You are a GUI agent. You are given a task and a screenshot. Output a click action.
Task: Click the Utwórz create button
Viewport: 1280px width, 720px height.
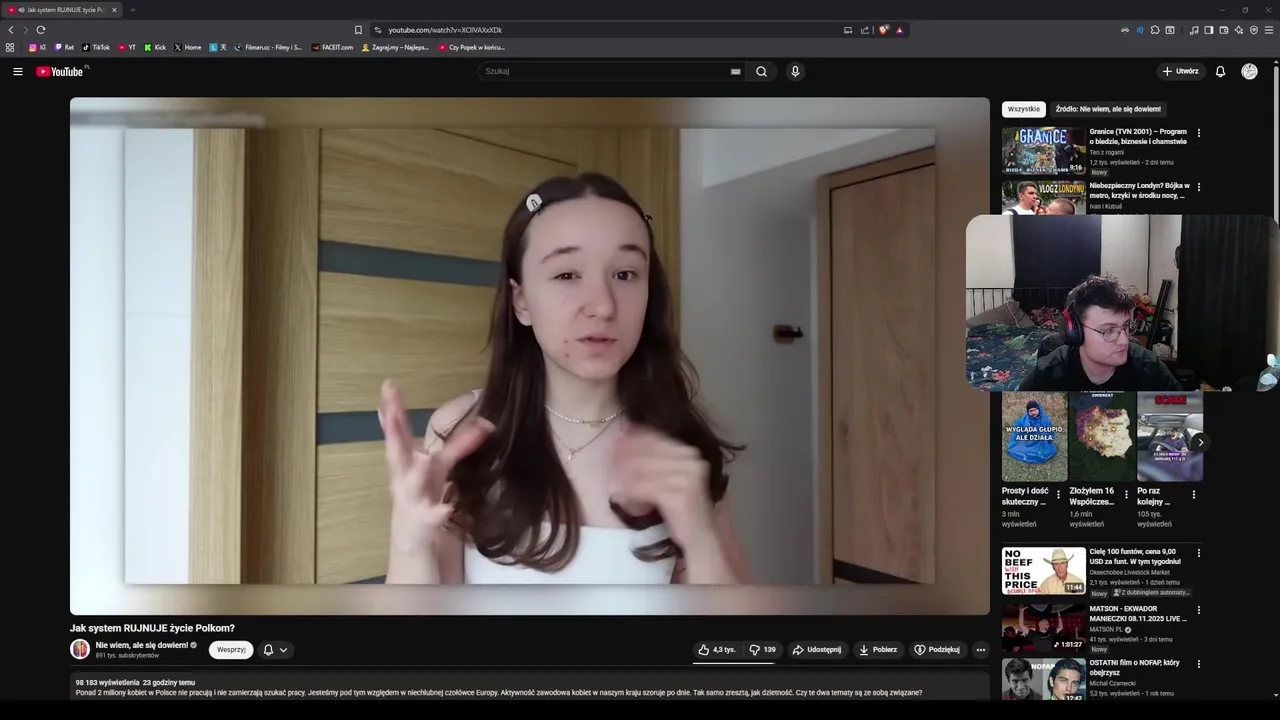coord(1180,71)
